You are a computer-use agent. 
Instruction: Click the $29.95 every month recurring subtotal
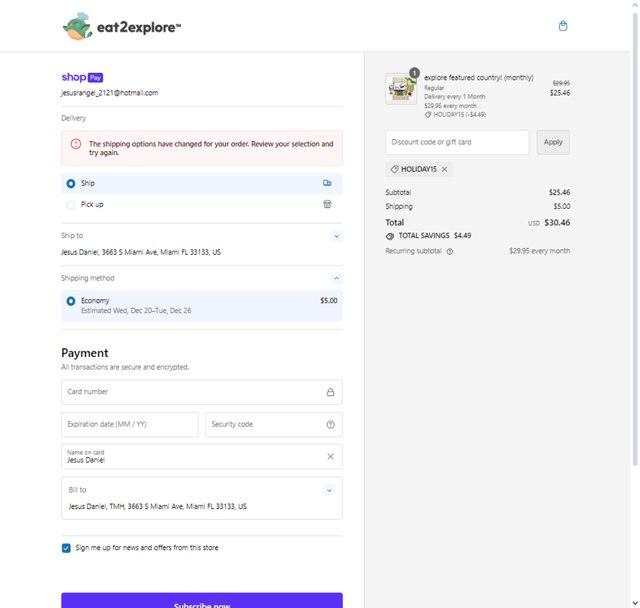click(539, 251)
